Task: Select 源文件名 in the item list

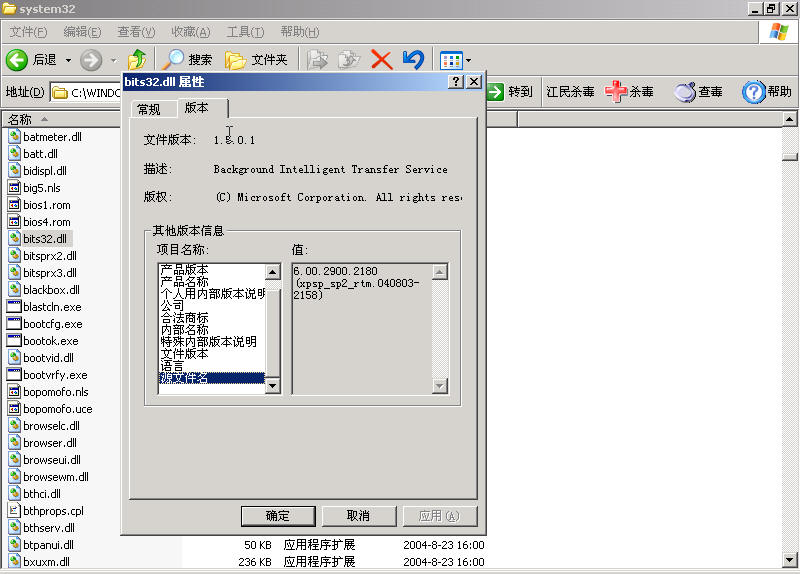Action: (x=212, y=378)
